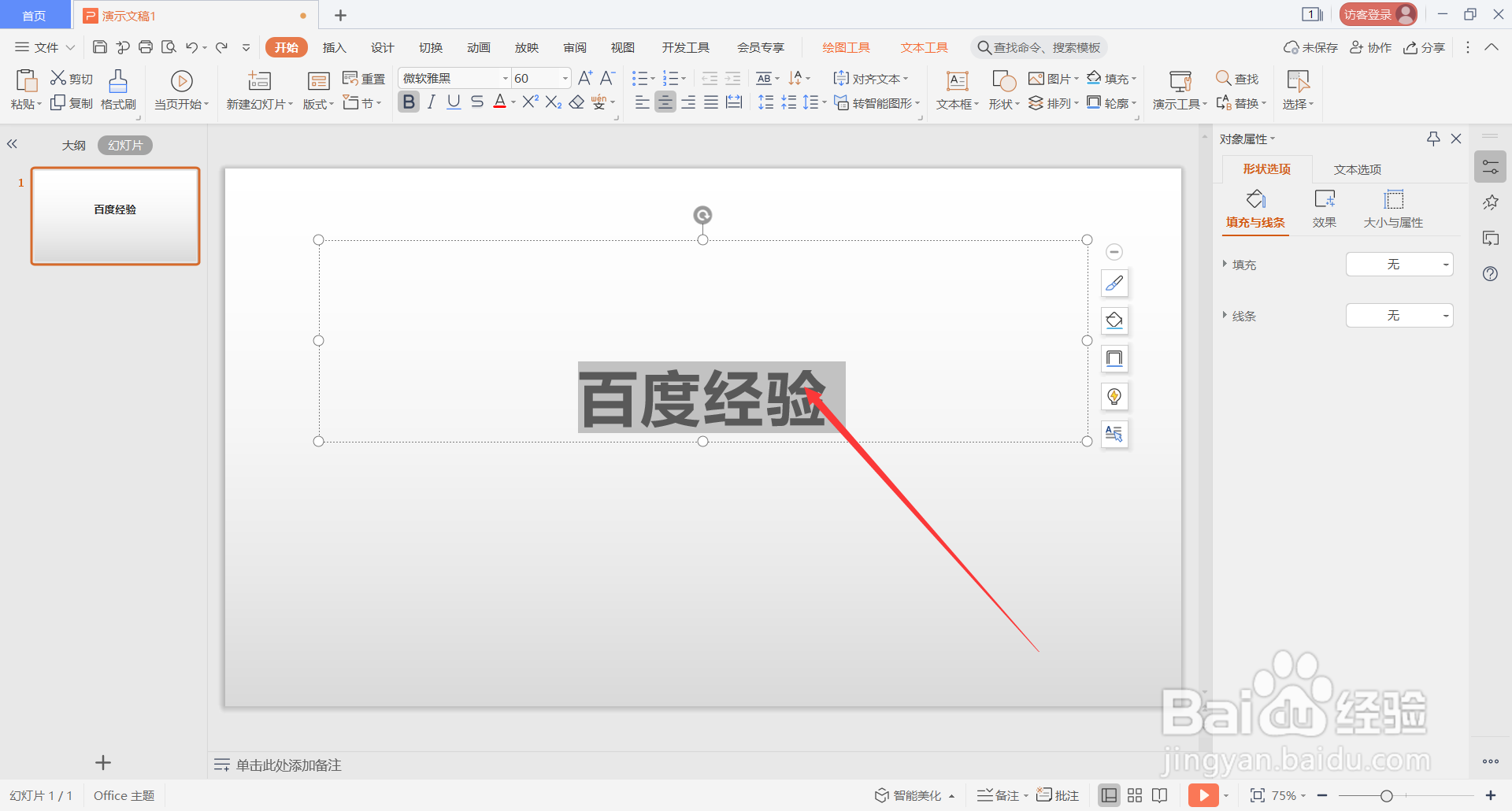
Task: Open the text highlight brush beside the slide
Action: (x=1114, y=283)
